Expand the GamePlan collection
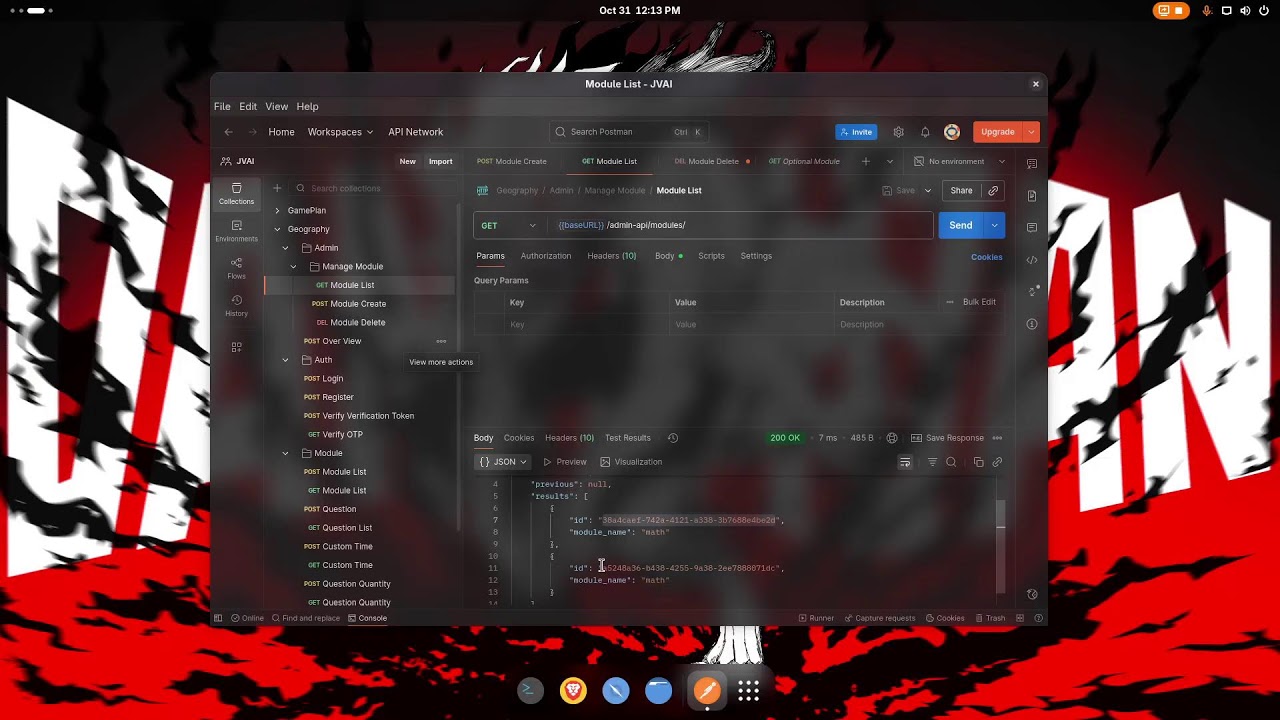The image size is (1280, 720). pos(278,211)
